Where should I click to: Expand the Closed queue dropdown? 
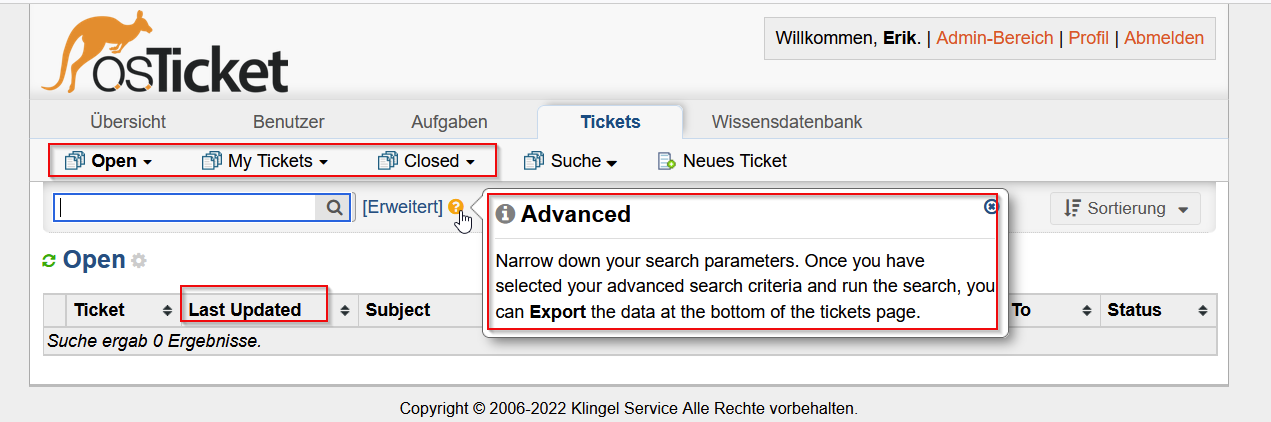pyautogui.click(x=425, y=161)
